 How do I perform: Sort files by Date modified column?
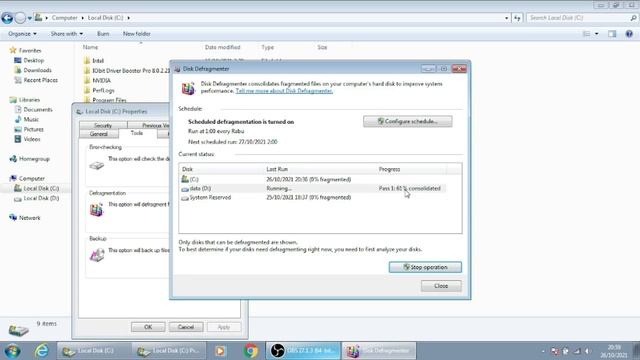(222, 47)
